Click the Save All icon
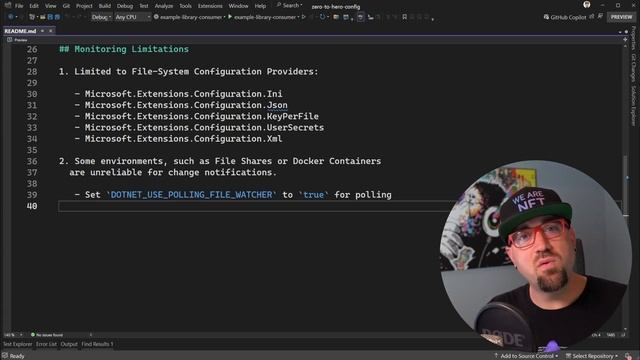Screen dimensions: 640x360 58,17
